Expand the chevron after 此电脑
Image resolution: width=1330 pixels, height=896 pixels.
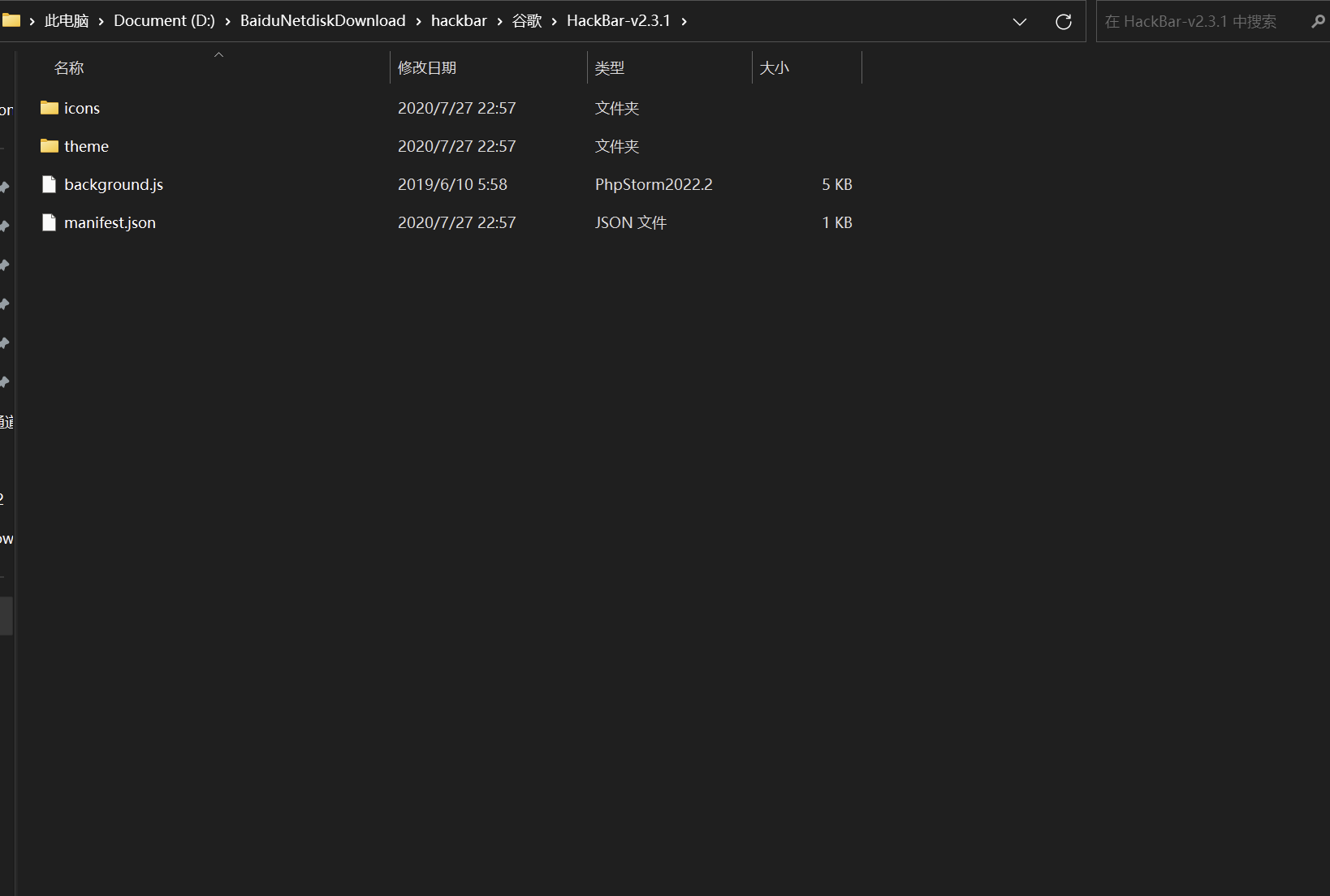[101, 21]
